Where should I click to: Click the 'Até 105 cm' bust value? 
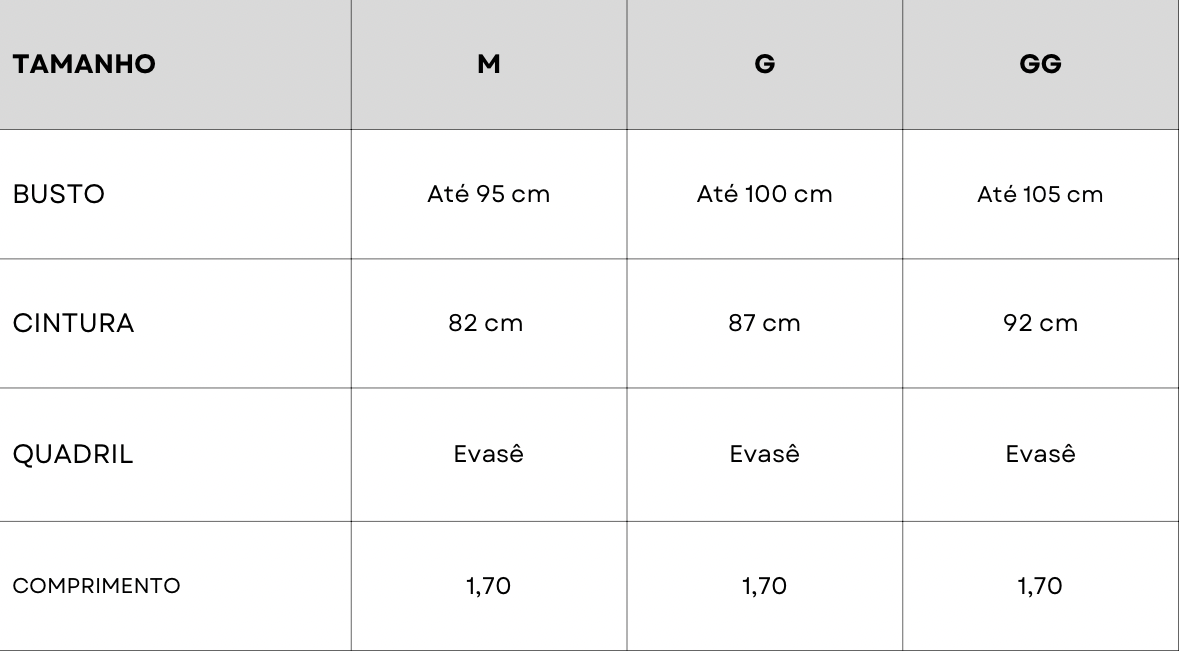1040,194
